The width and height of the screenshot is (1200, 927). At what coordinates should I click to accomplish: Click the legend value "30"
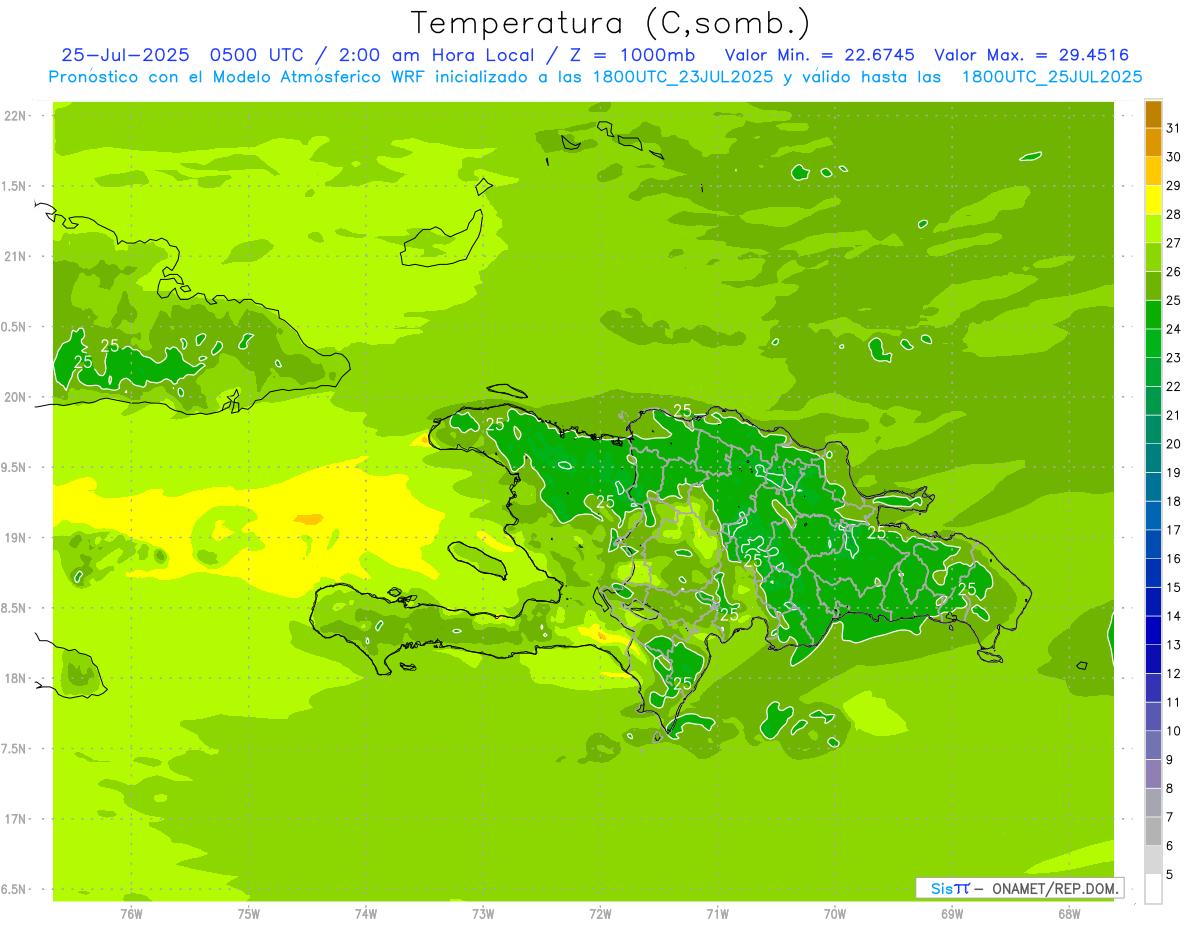click(x=1174, y=156)
